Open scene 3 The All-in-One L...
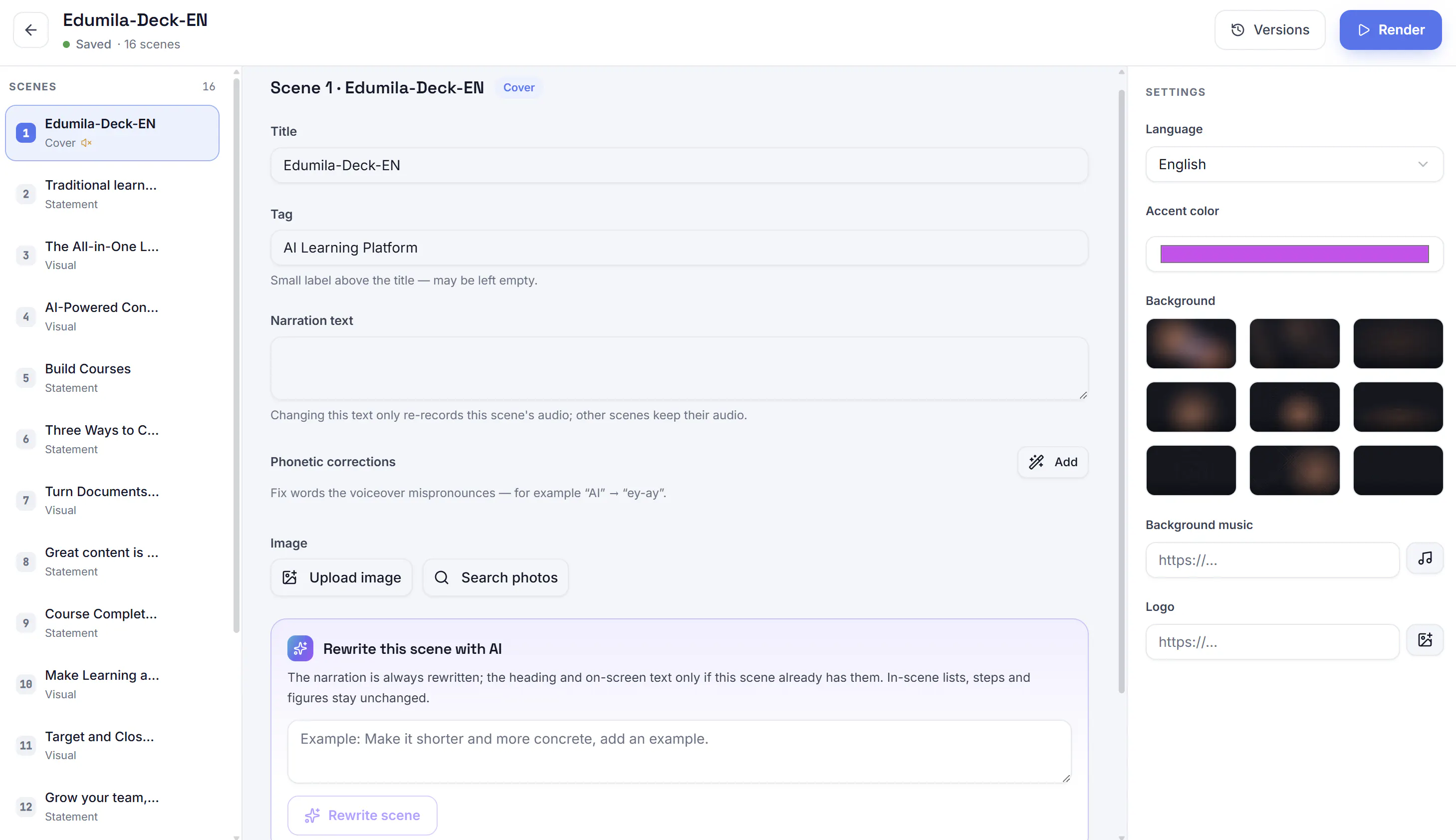The height and width of the screenshot is (840, 1456). click(x=112, y=256)
